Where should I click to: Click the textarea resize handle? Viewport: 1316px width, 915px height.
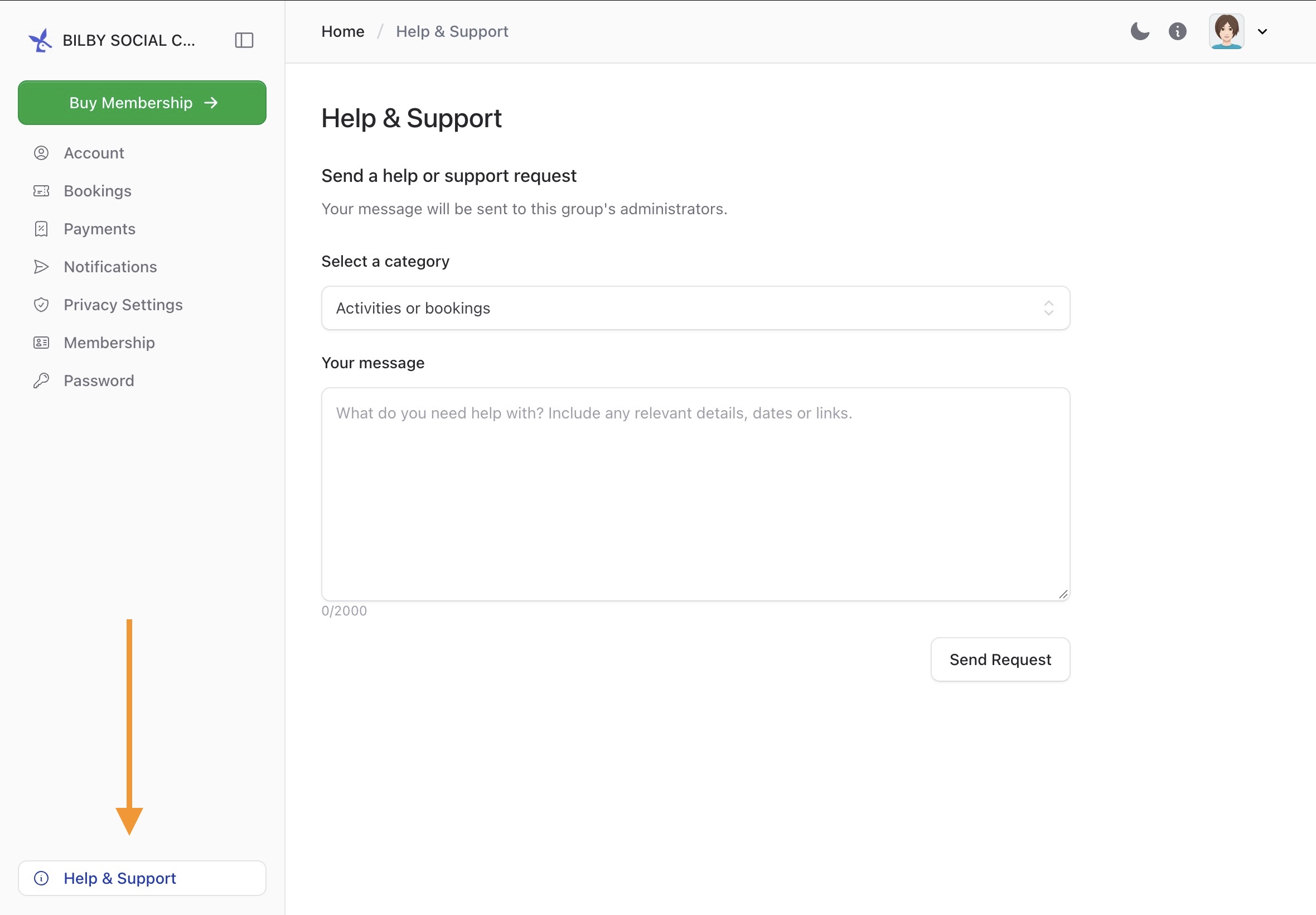pyautogui.click(x=1063, y=595)
